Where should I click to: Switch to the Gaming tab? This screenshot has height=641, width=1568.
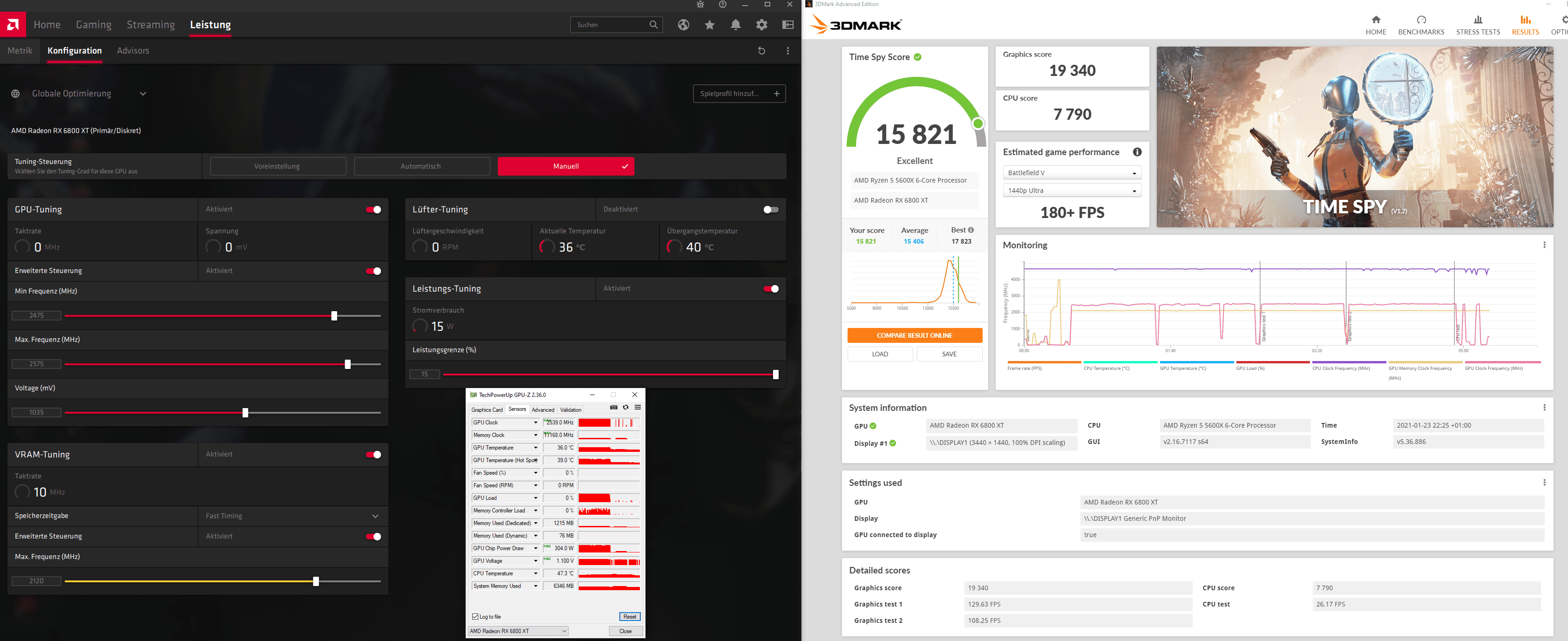click(x=94, y=25)
